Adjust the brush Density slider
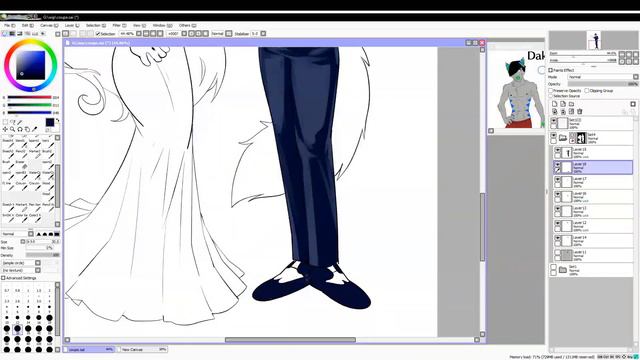Image resolution: width=640 pixels, height=360 pixels. [42, 255]
